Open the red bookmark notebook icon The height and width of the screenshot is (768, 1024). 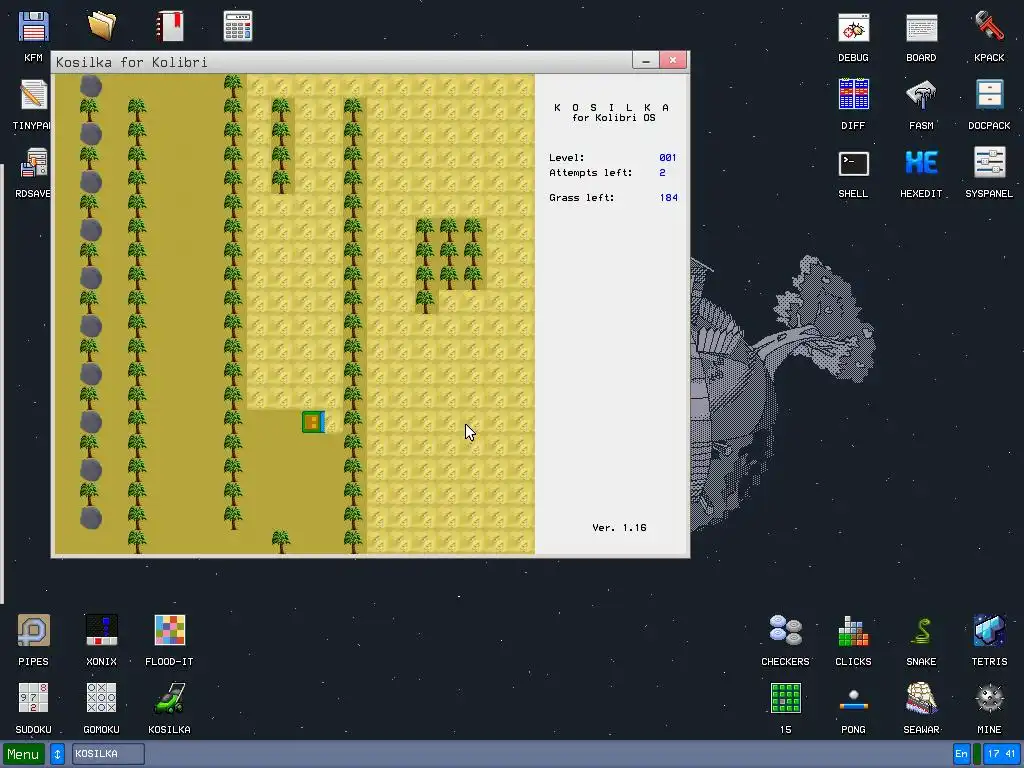(x=170, y=27)
